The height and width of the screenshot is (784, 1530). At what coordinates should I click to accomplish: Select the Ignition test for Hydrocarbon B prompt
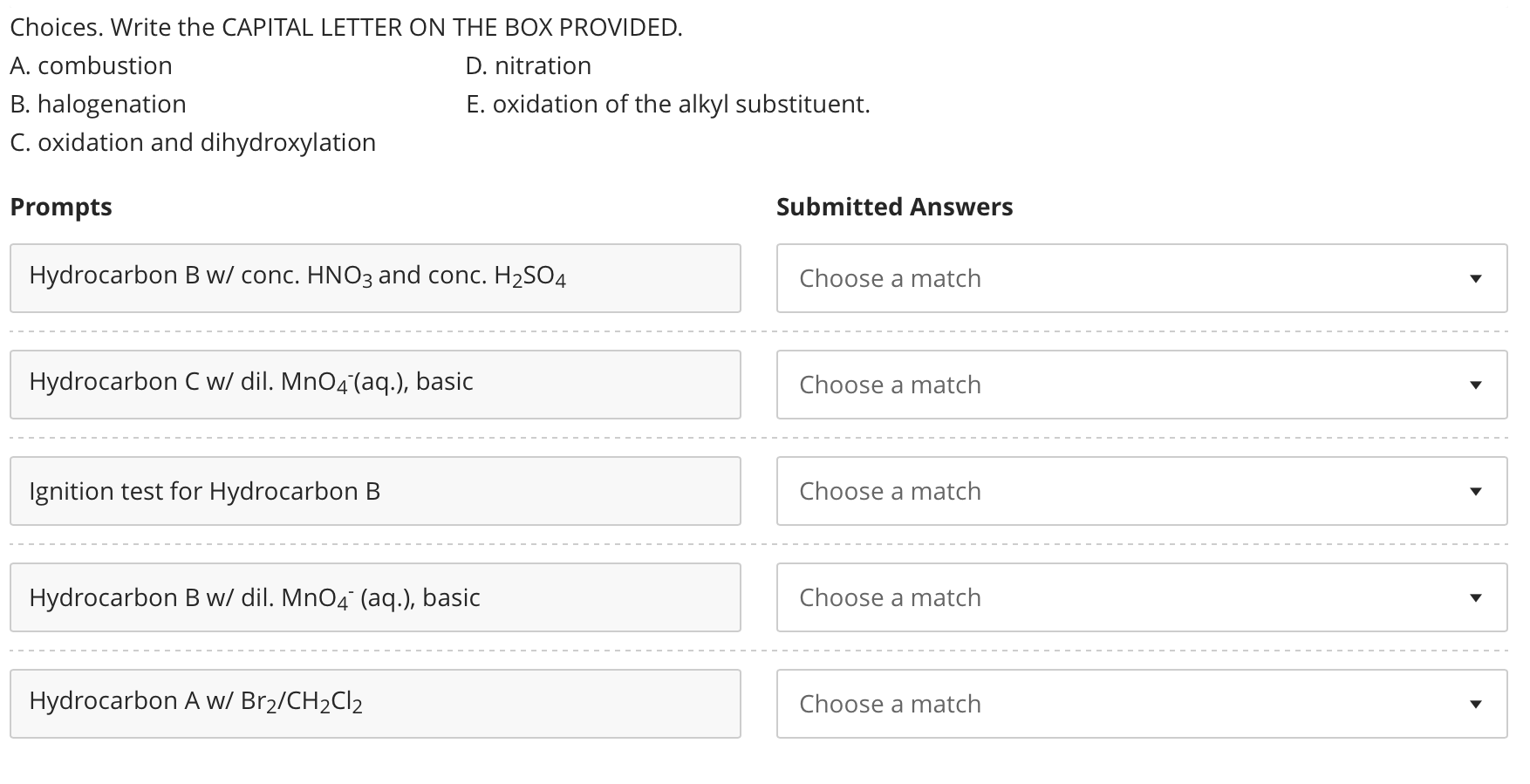375,490
